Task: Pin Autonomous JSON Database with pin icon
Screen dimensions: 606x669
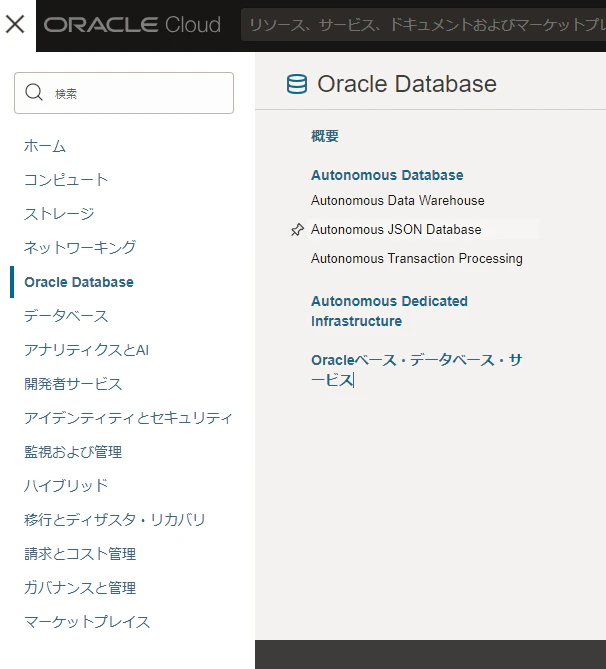Action: tap(297, 230)
